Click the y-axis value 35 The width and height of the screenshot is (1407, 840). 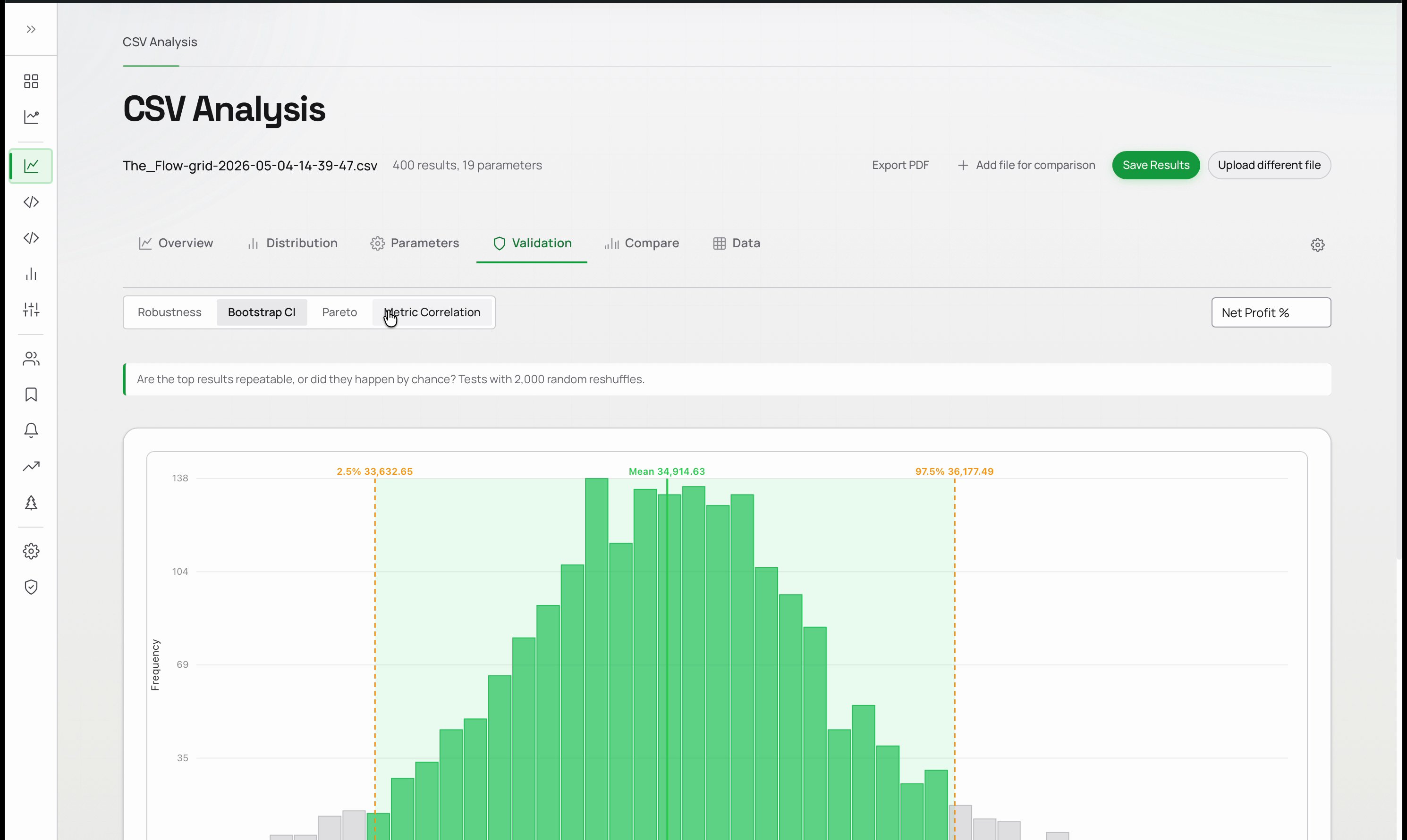(x=182, y=758)
